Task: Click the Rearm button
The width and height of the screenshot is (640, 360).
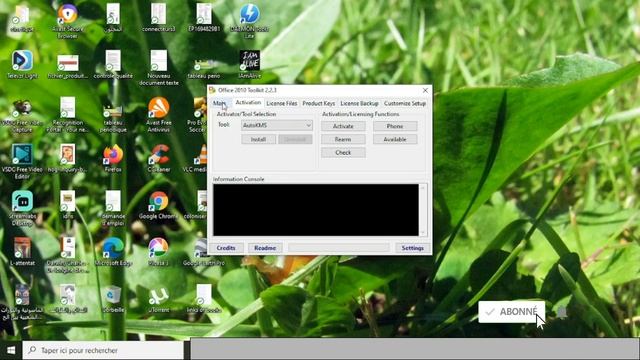Action: tap(343, 139)
